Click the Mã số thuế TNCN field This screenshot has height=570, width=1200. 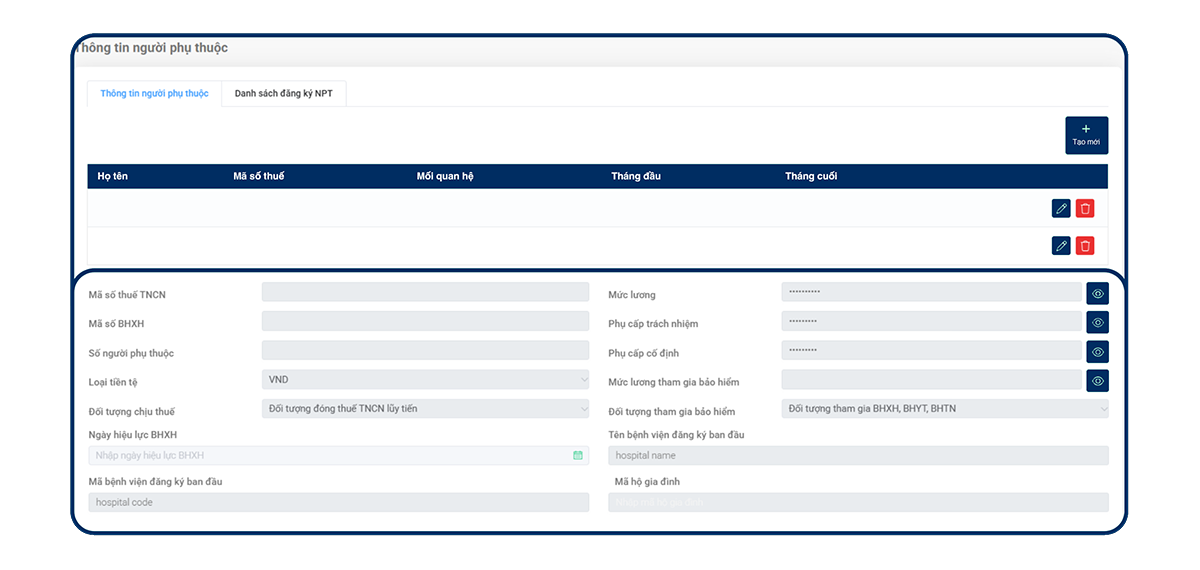tap(425, 292)
